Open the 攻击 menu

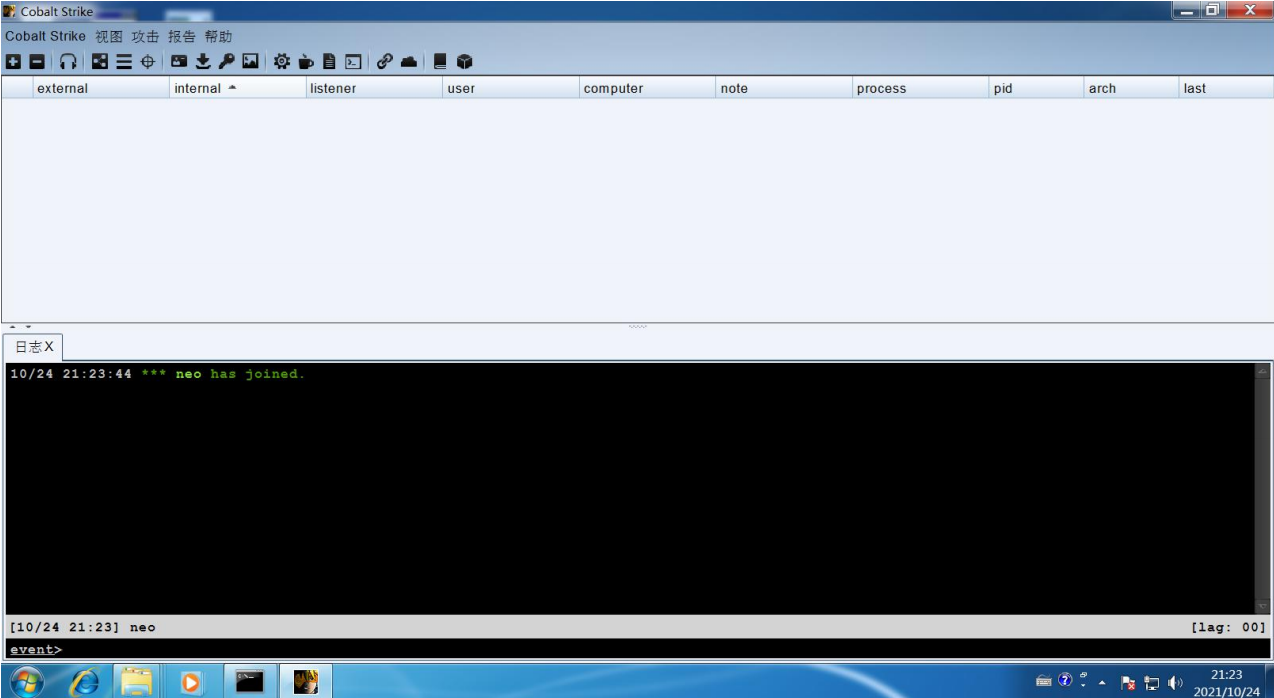tap(146, 36)
